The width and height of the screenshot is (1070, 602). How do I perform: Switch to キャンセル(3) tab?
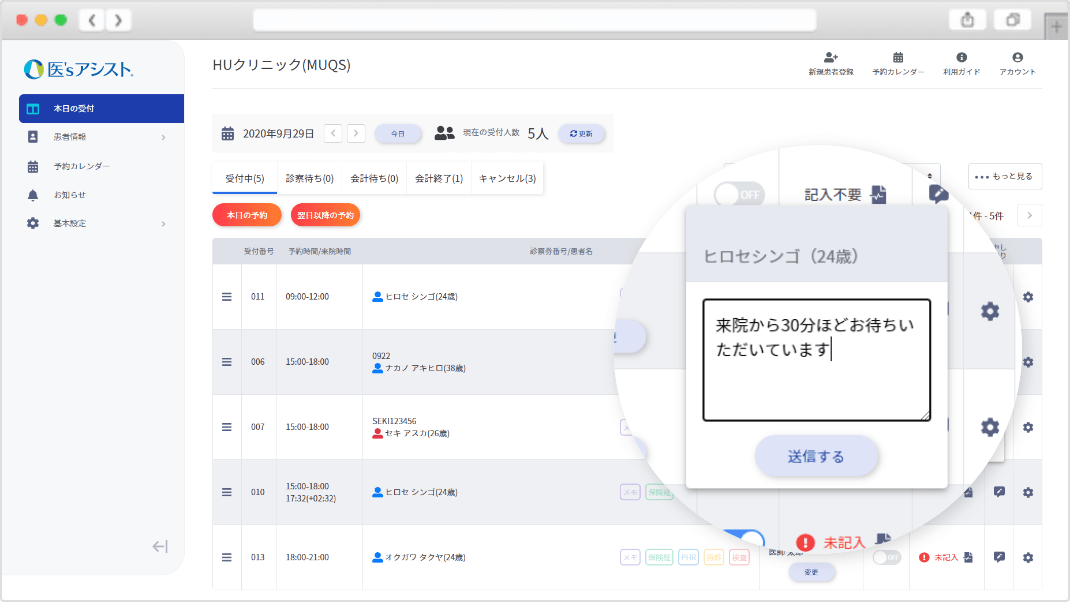507,179
